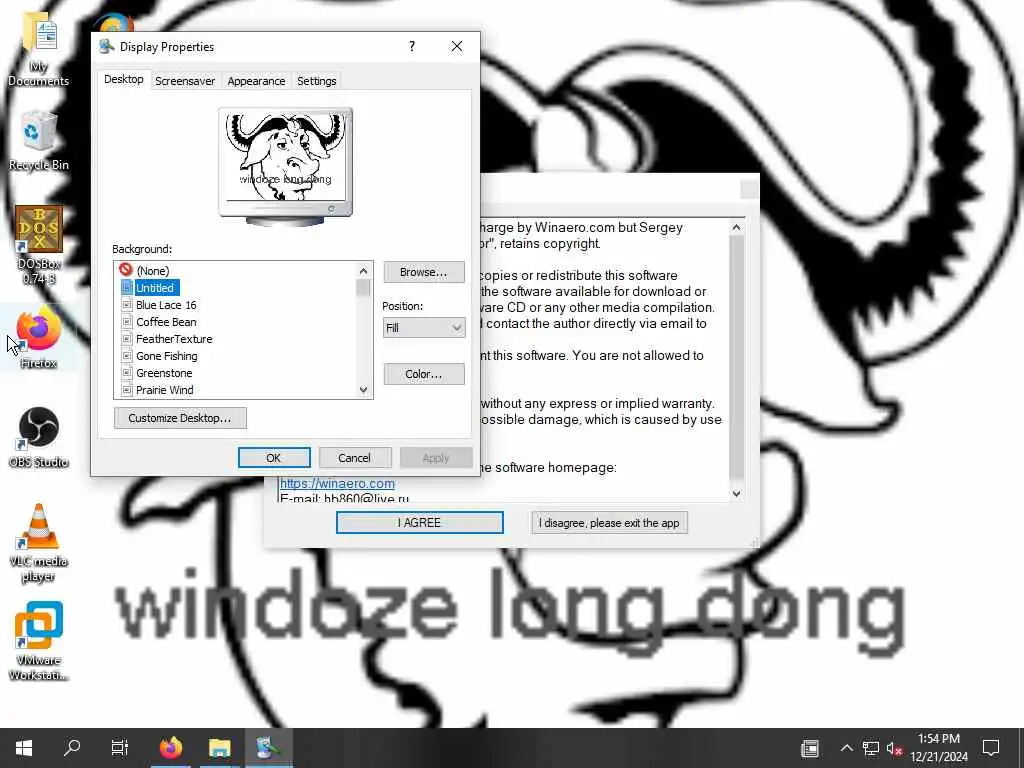
Task: Choose Blue Lace 16 background
Action: (166, 305)
